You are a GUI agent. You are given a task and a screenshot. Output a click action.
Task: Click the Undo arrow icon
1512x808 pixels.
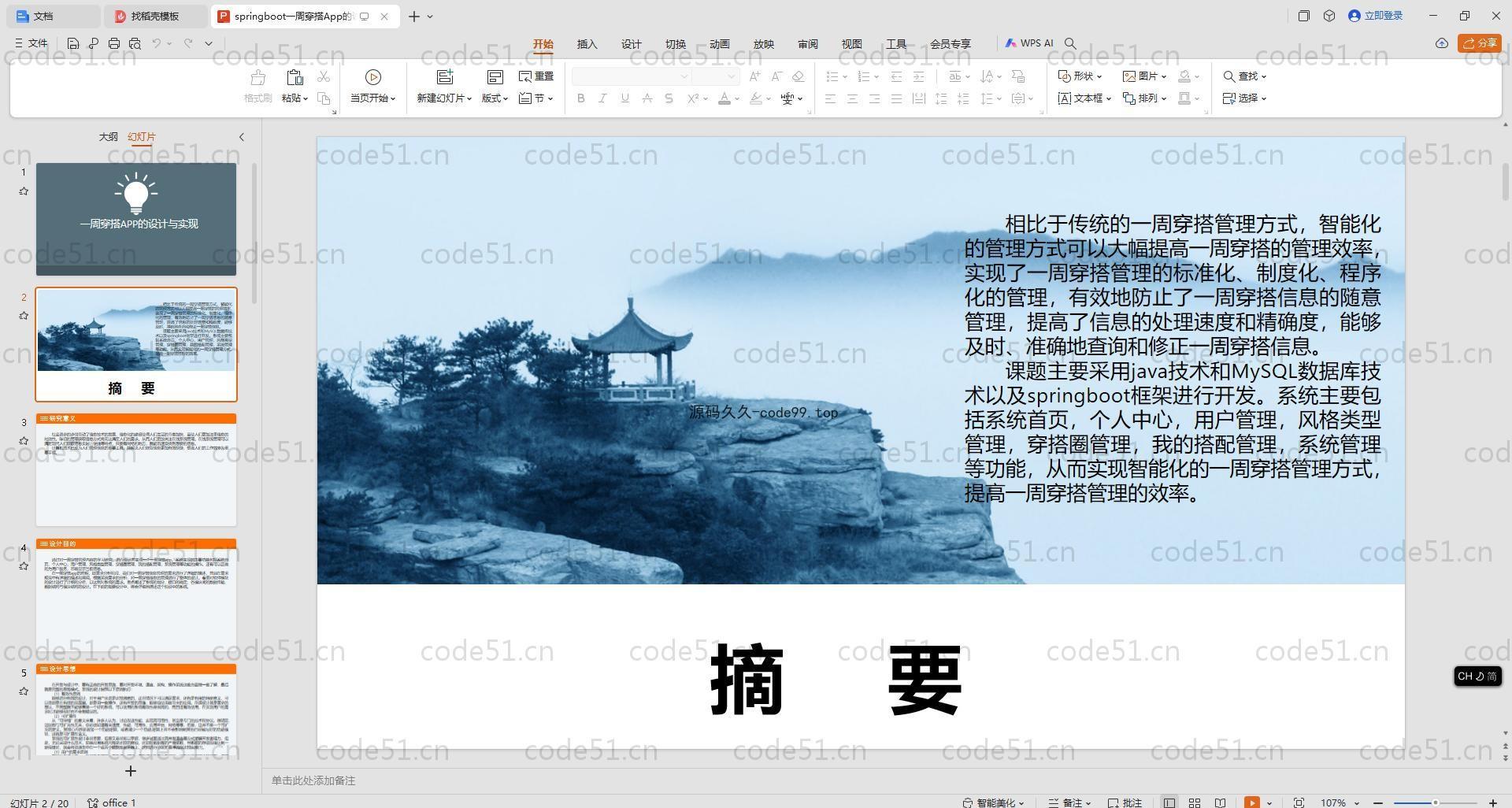click(x=157, y=43)
